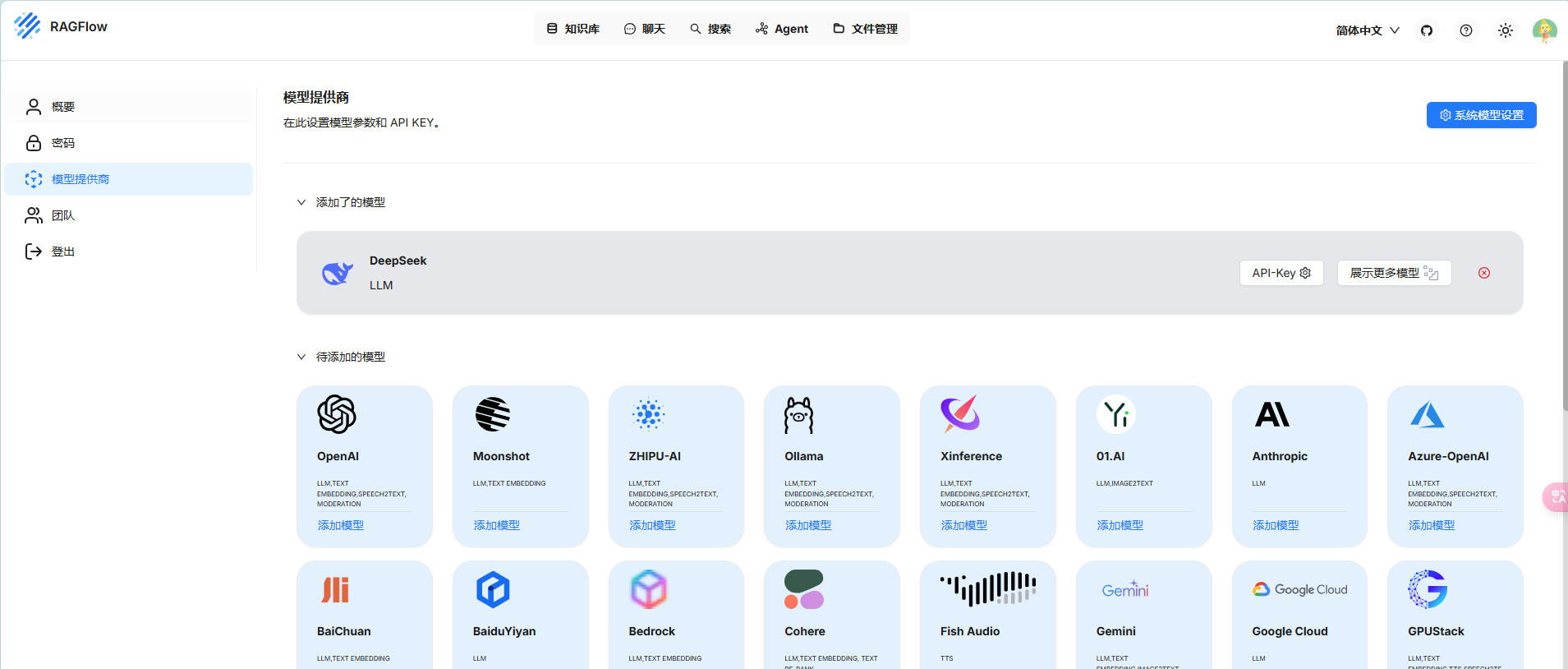Click the 系统模型设置 button

1481,115
